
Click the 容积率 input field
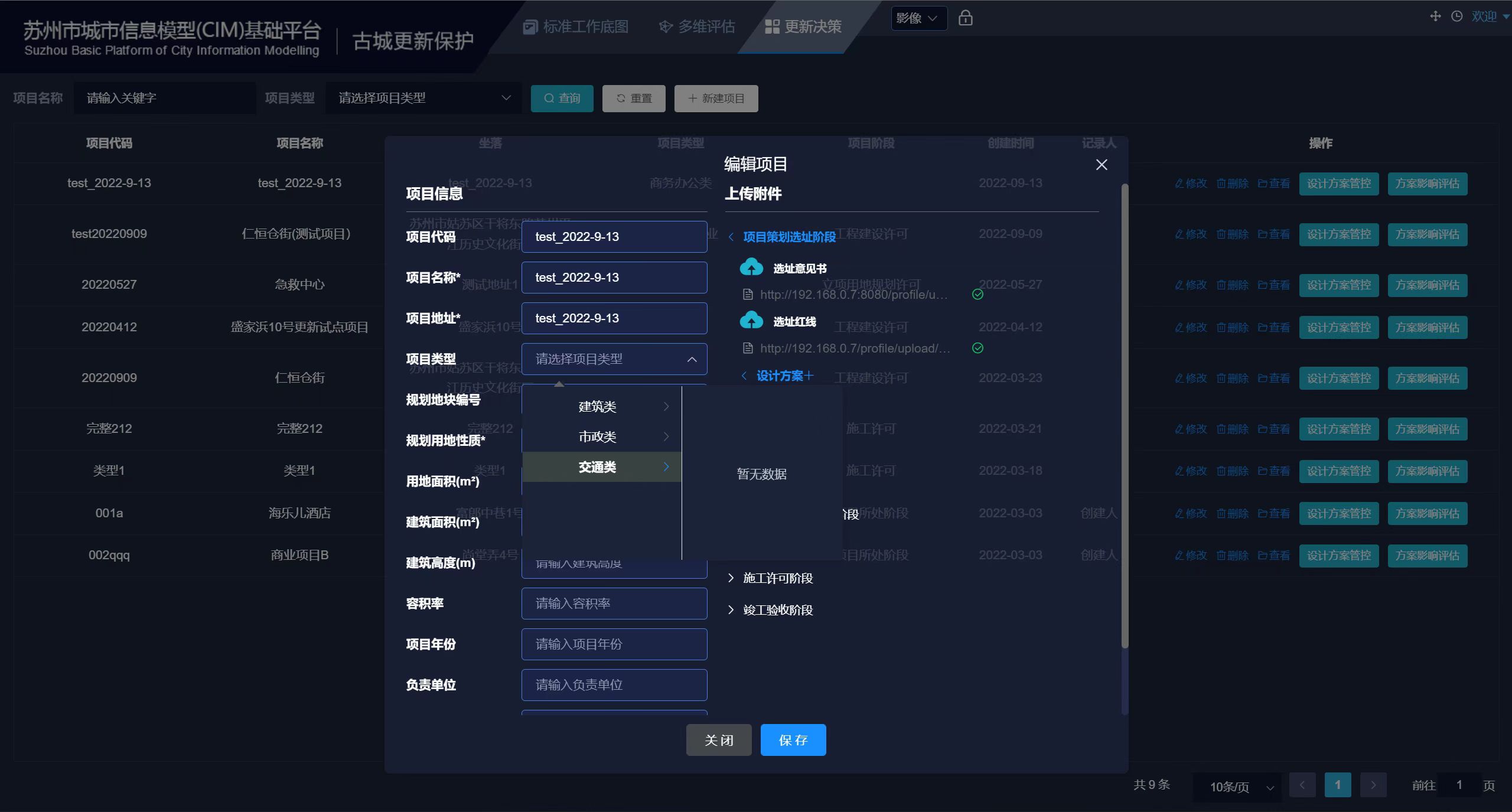click(x=614, y=604)
